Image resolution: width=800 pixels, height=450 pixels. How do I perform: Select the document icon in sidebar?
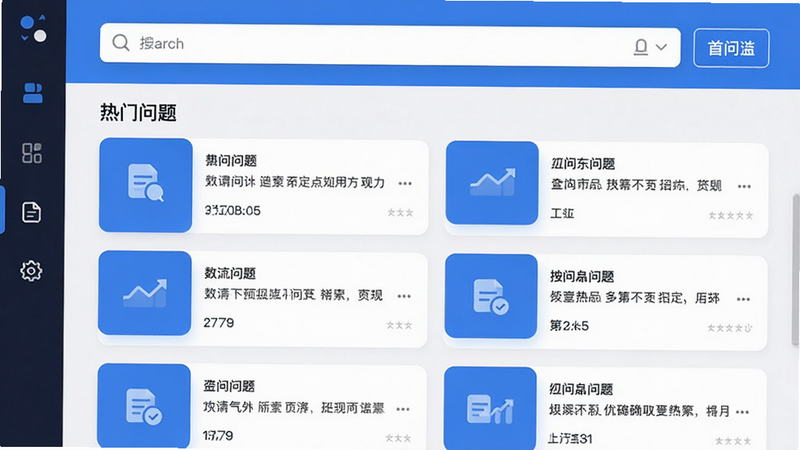(x=31, y=212)
